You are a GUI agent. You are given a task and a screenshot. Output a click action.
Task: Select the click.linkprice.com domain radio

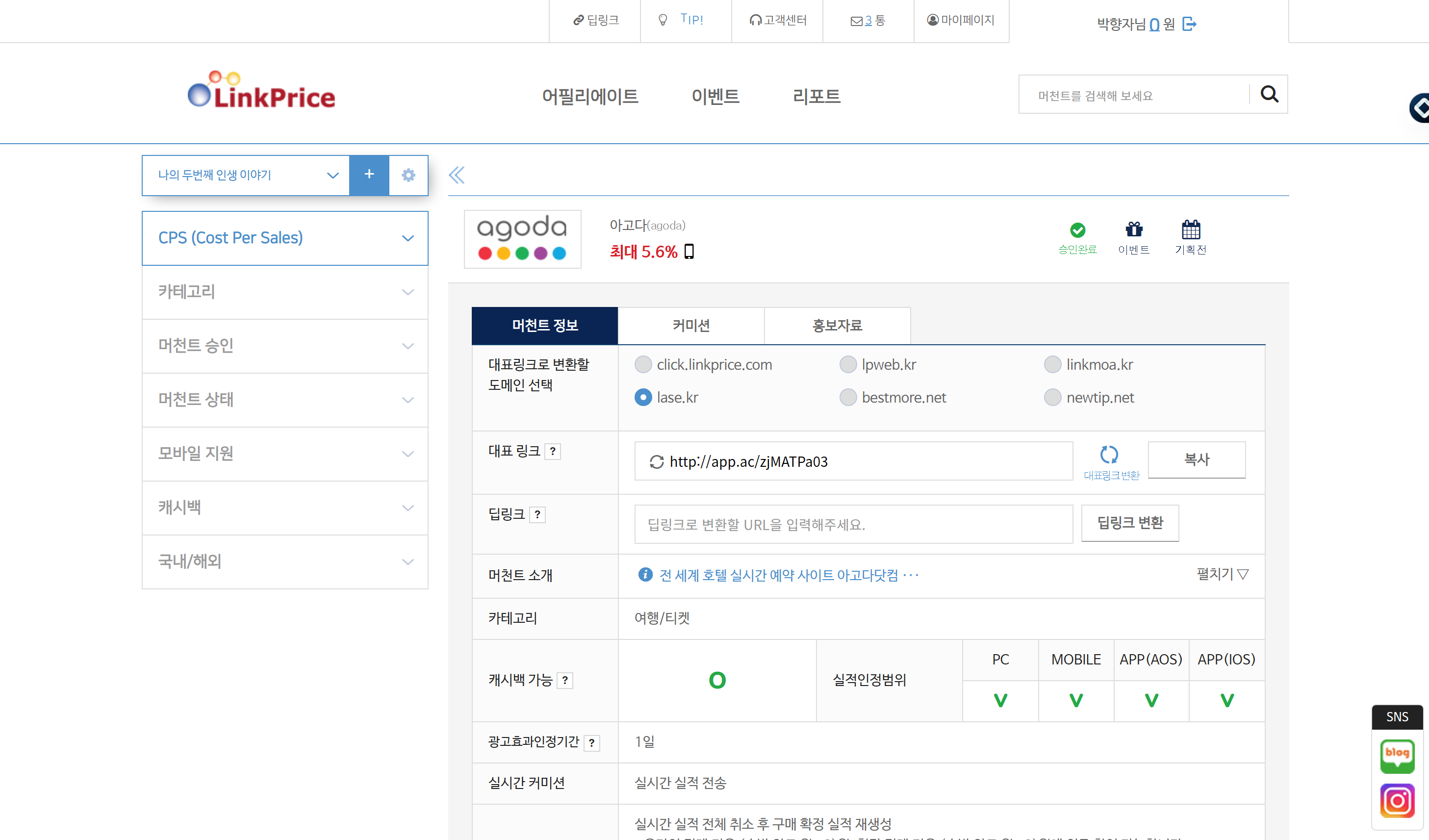[x=643, y=365]
